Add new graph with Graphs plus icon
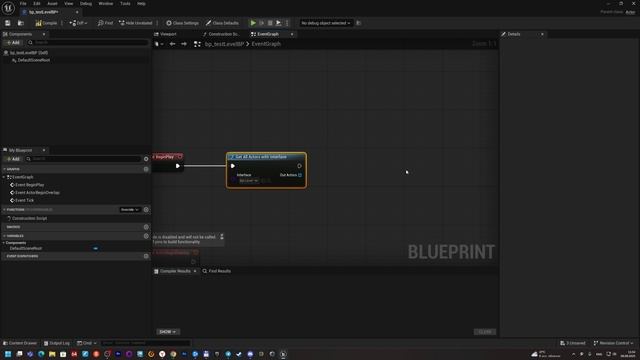 click(146, 169)
